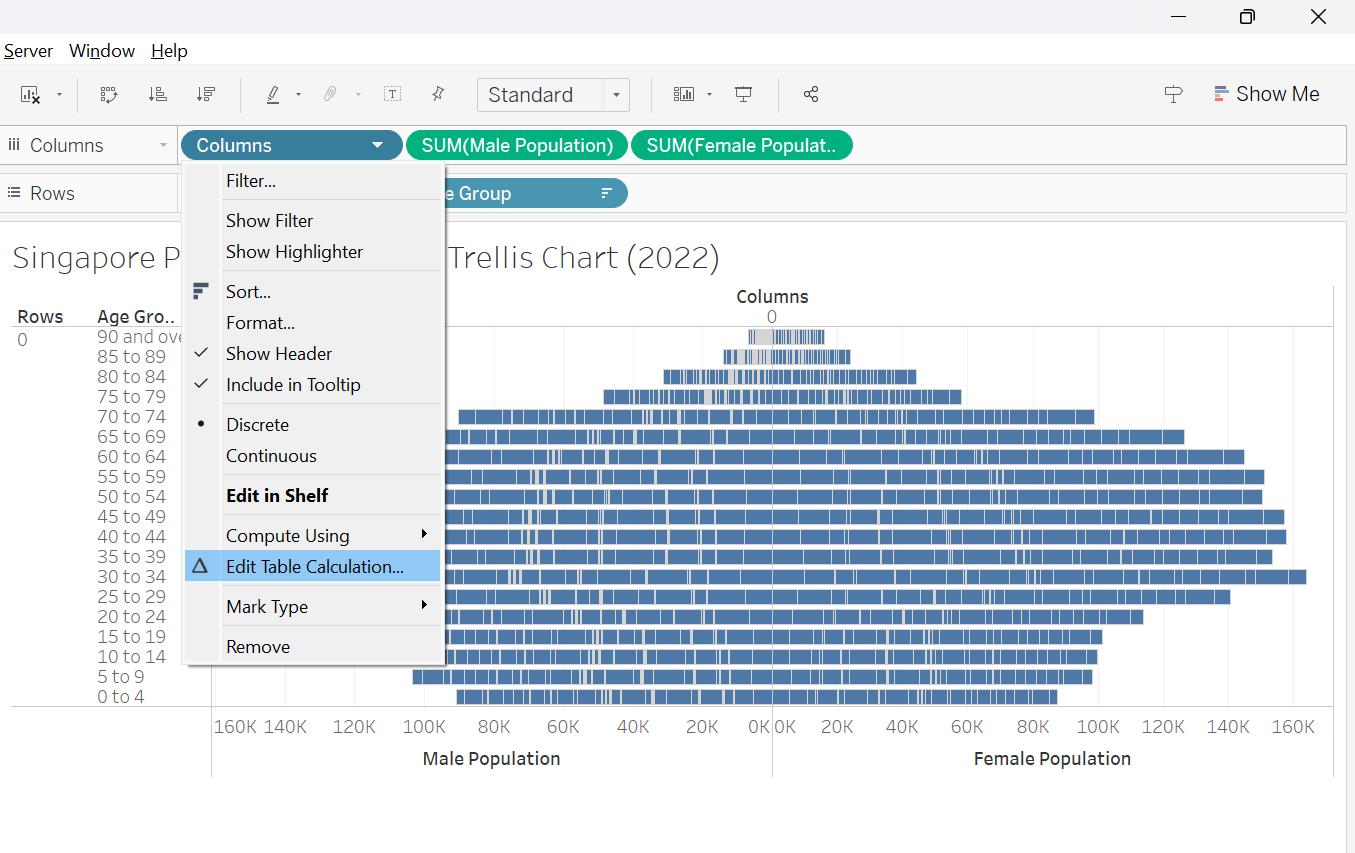The image size is (1355, 853).
Task: Click the Male Population axis title
Action: (x=491, y=759)
